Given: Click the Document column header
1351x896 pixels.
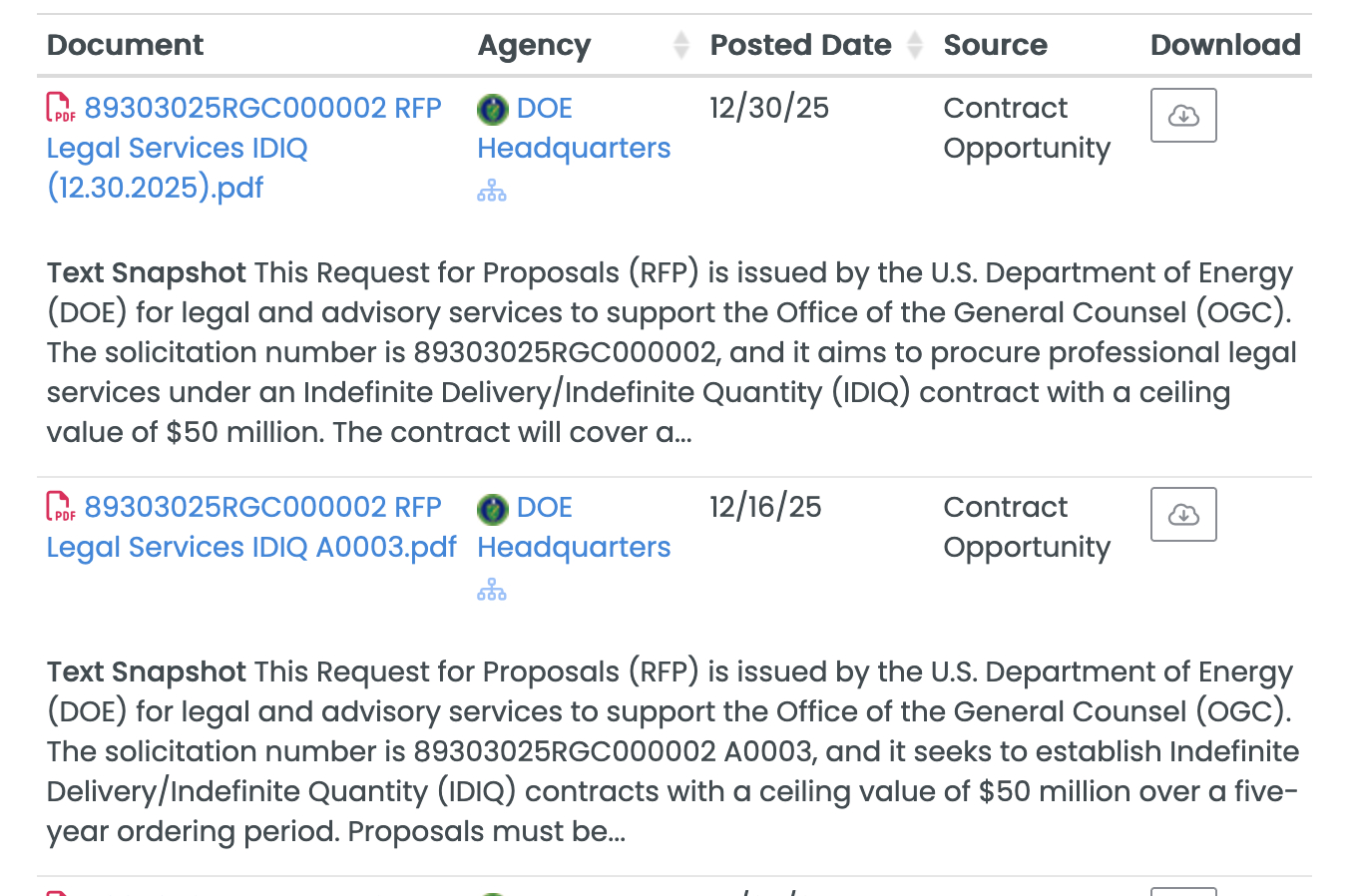Looking at the screenshot, I should [x=125, y=45].
